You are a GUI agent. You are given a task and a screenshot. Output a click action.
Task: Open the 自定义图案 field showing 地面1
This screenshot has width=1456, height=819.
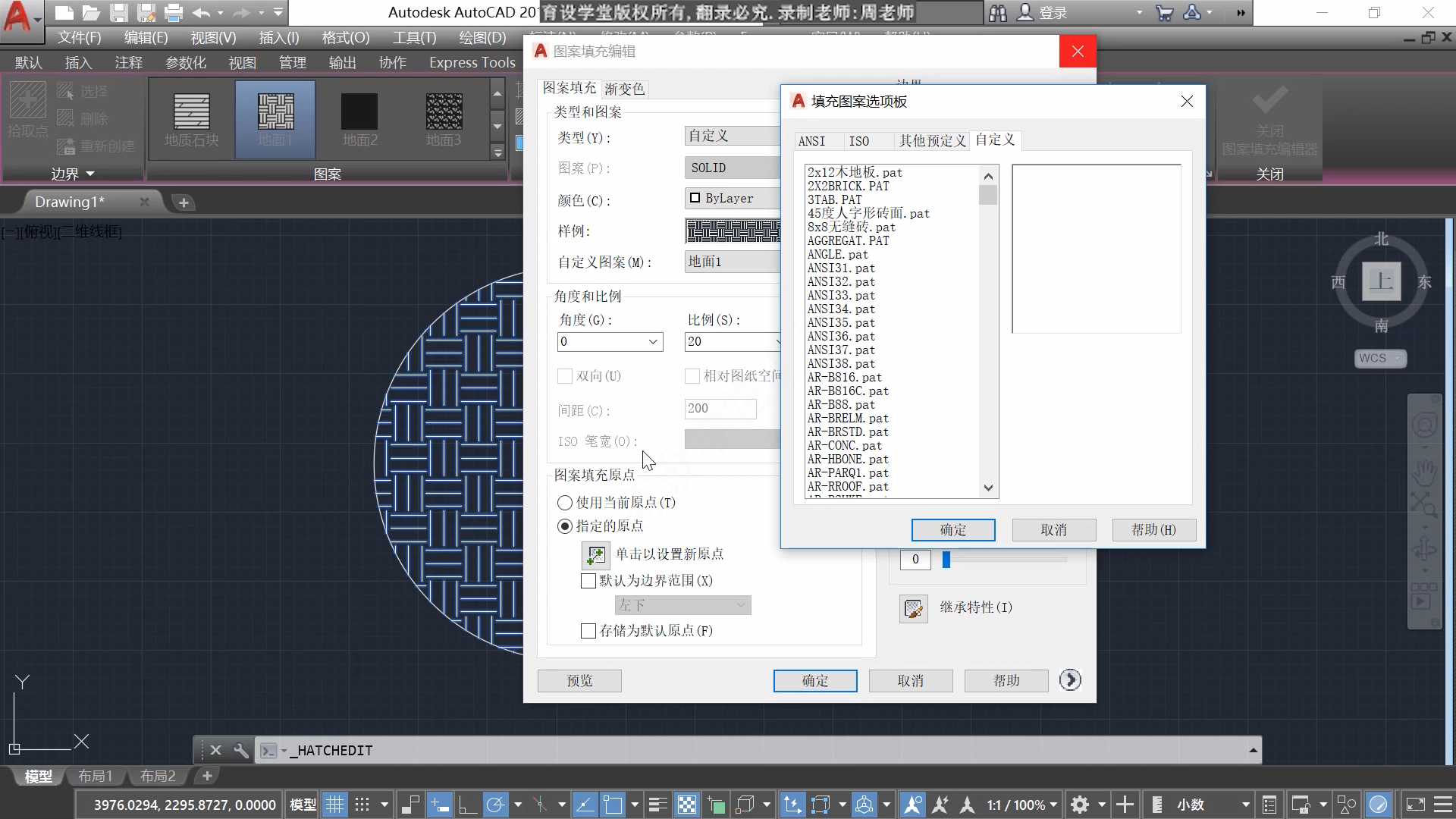(x=733, y=262)
